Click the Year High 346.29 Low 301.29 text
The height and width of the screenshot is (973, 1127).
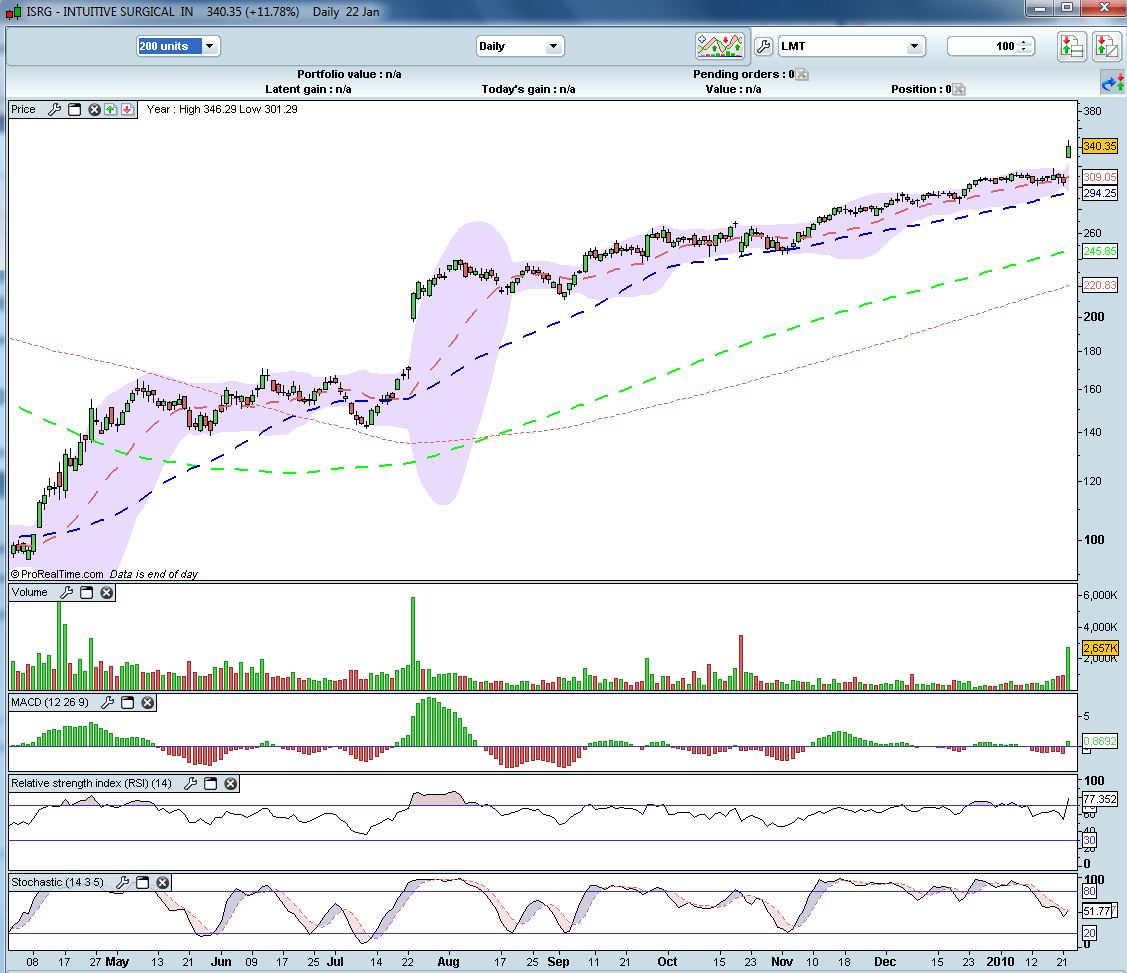[222, 109]
